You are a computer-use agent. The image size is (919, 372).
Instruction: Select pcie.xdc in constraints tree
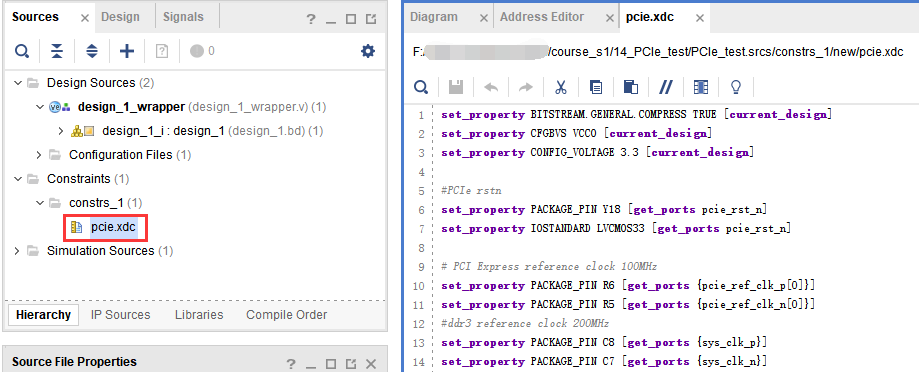coord(113,227)
